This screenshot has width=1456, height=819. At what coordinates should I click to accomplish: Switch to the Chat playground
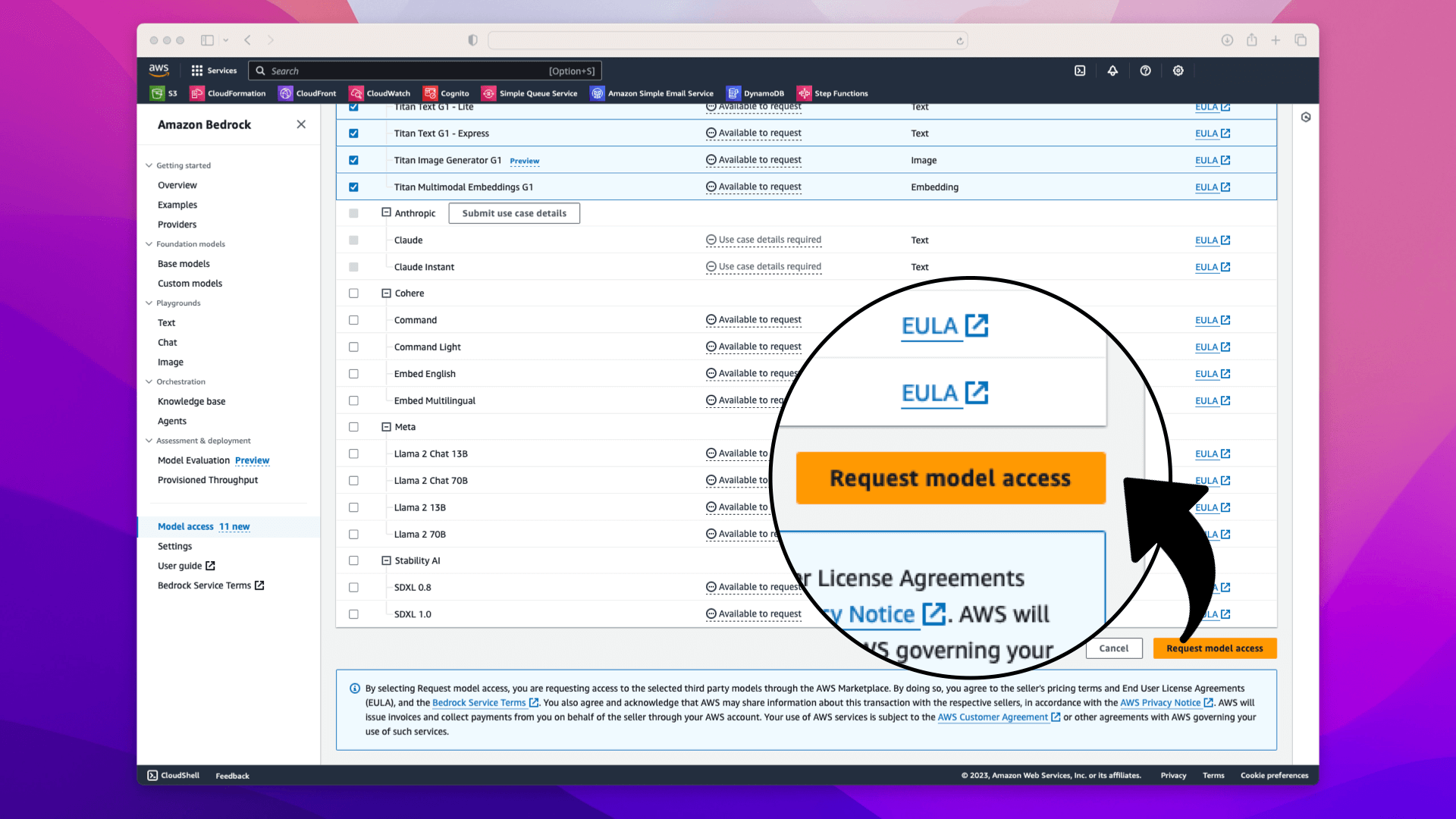(x=167, y=342)
